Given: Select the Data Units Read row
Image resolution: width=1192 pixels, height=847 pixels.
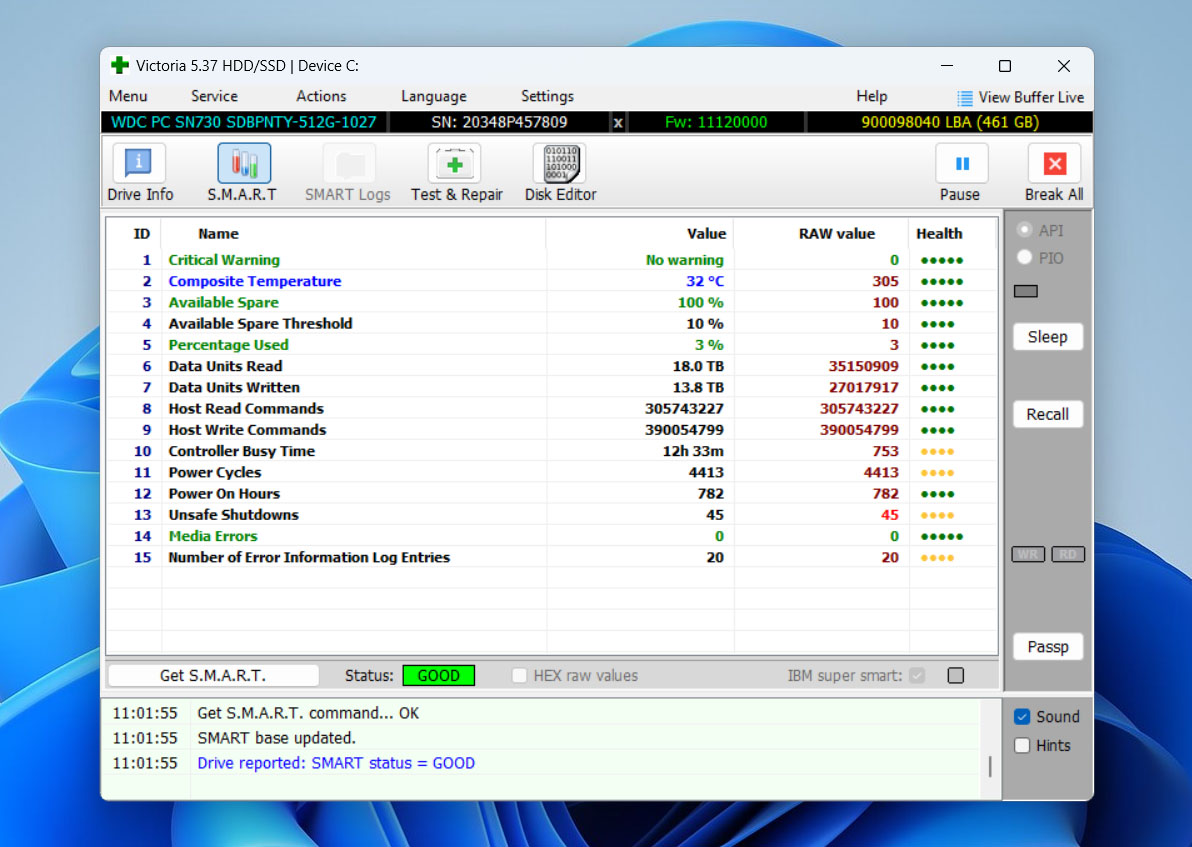Looking at the screenshot, I should [552, 366].
